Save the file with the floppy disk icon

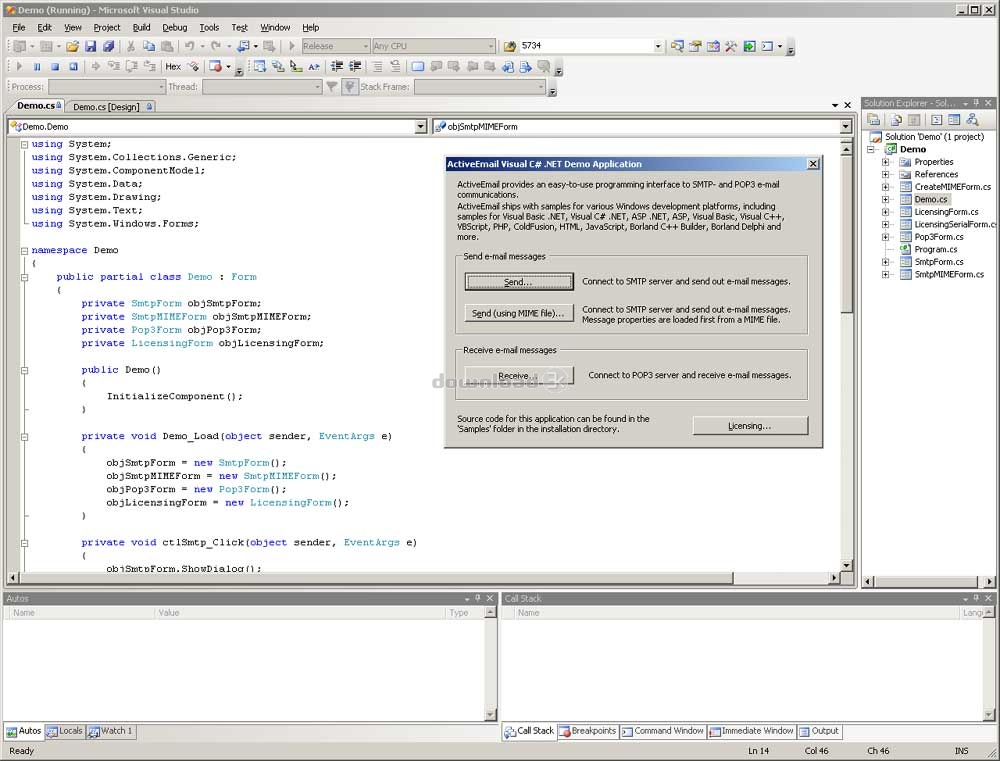coord(91,46)
